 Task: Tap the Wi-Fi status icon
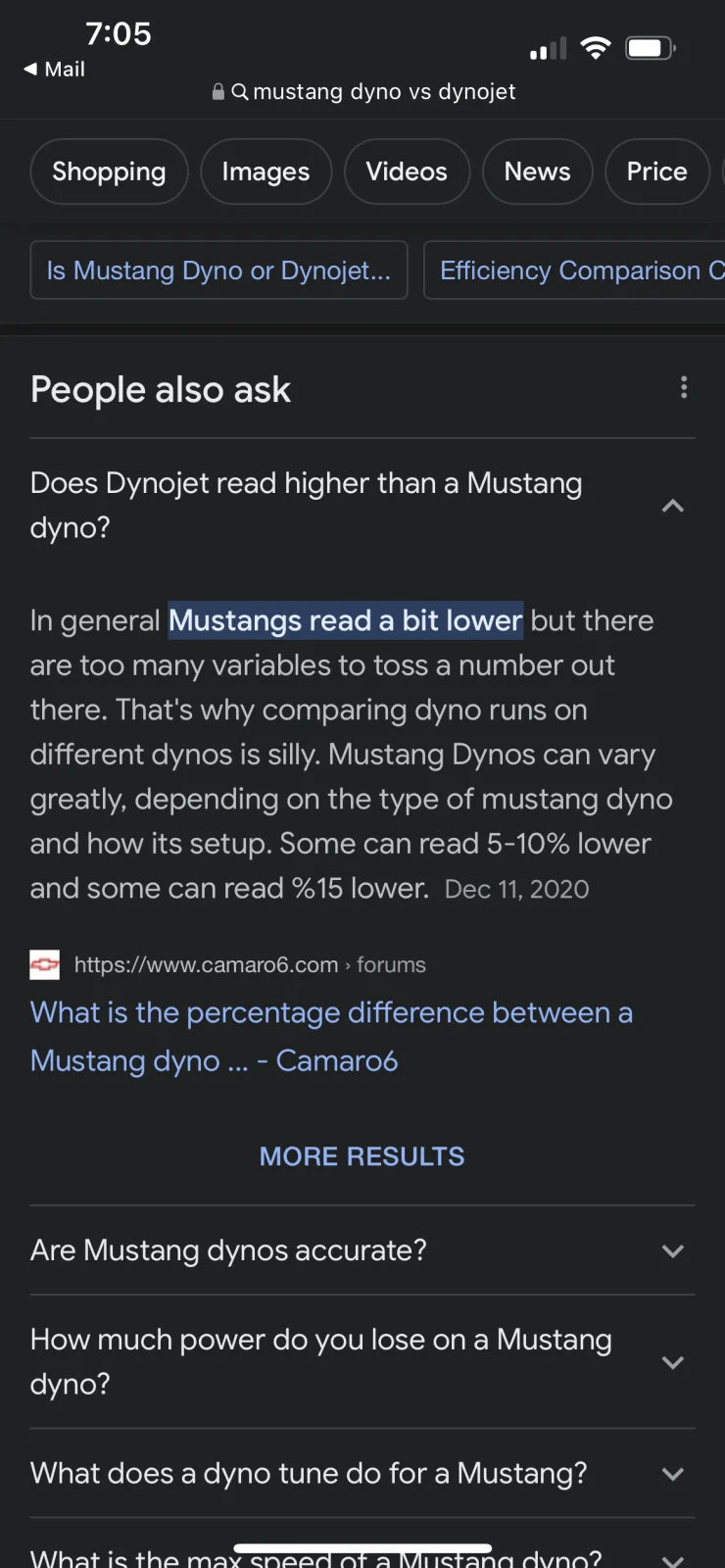[x=595, y=48]
